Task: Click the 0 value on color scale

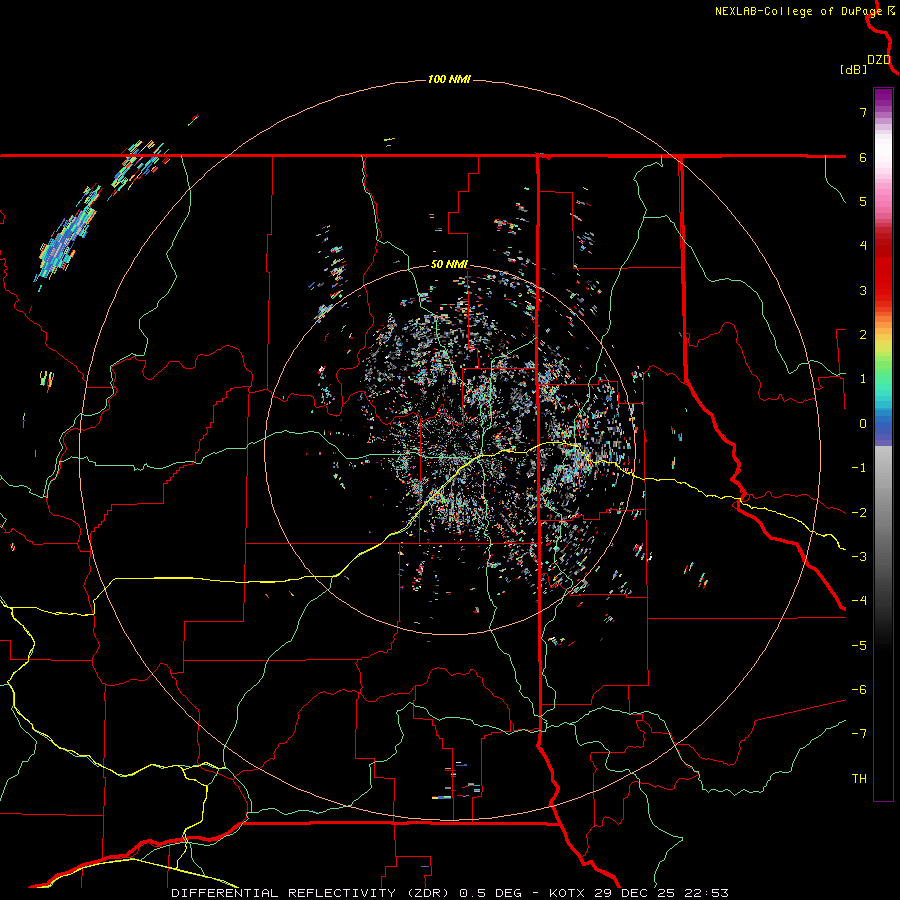Action: [x=863, y=424]
